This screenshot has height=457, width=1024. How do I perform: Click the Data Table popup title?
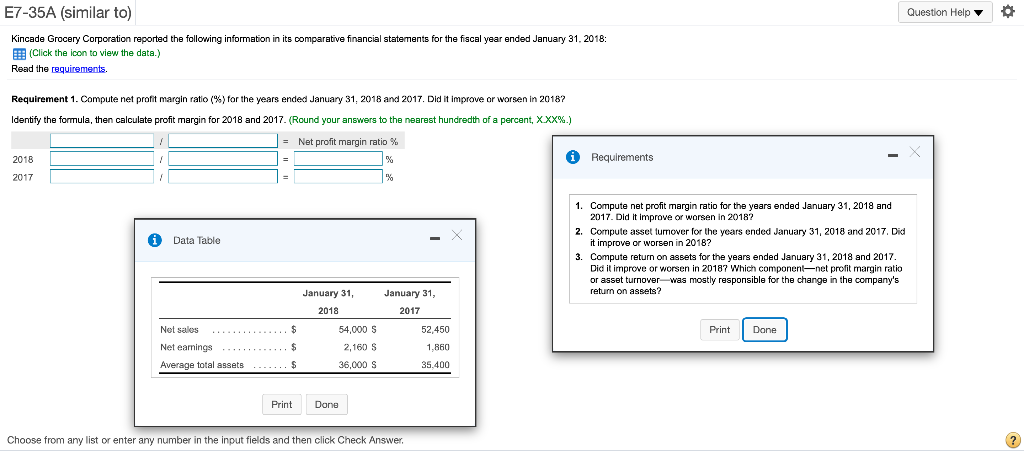tap(197, 240)
